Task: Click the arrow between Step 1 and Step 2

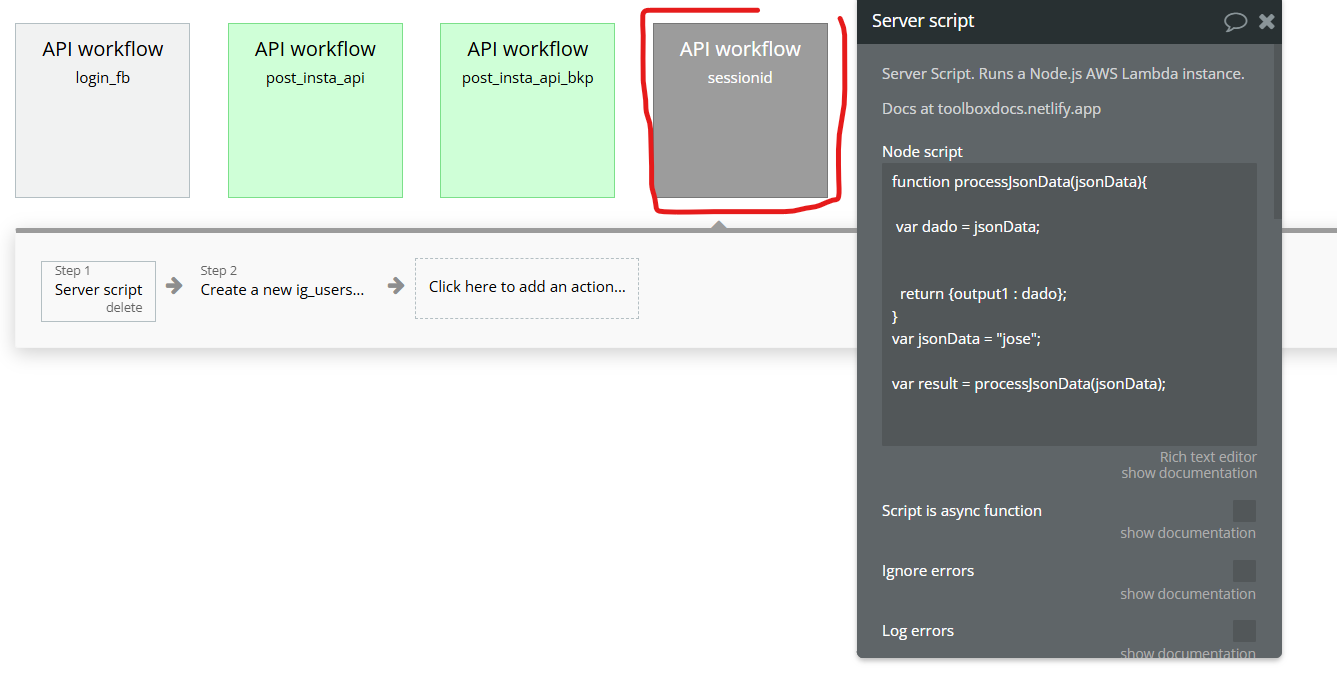Action: [x=174, y=285]
